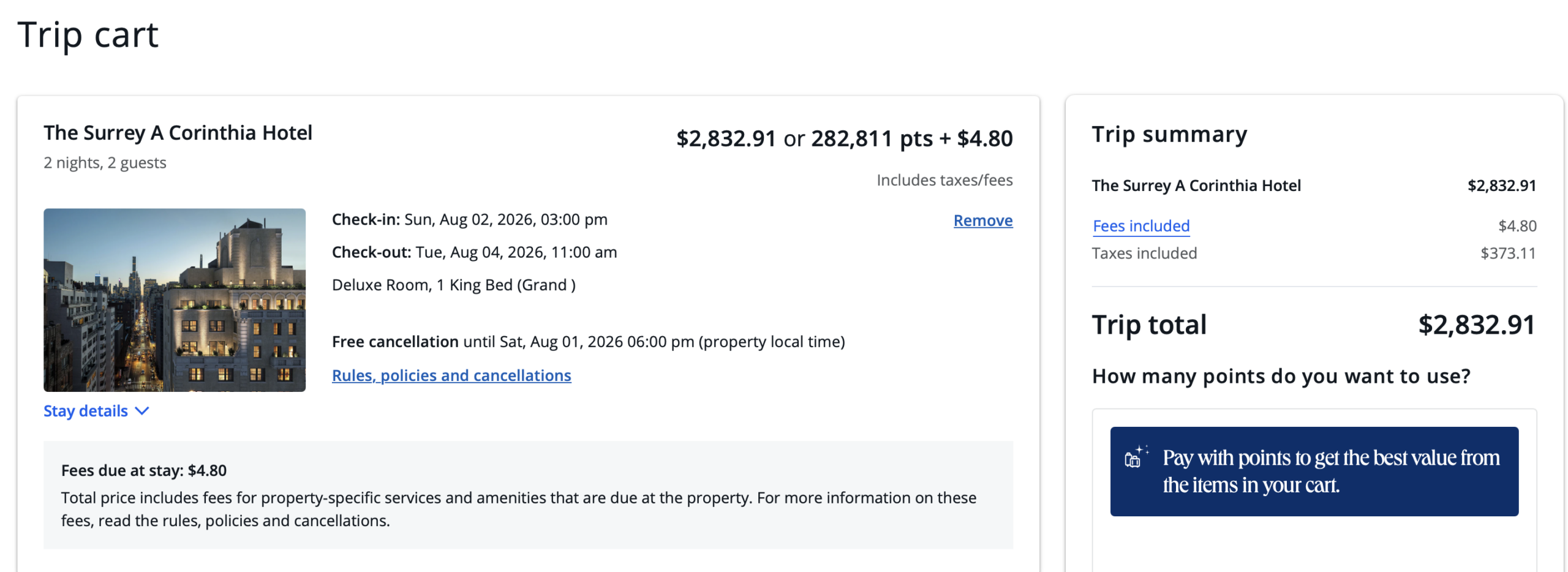This screenshot has height=572, width=1568.
Task: Click the hotel name in Trip summary
Action: [1195, 186]
